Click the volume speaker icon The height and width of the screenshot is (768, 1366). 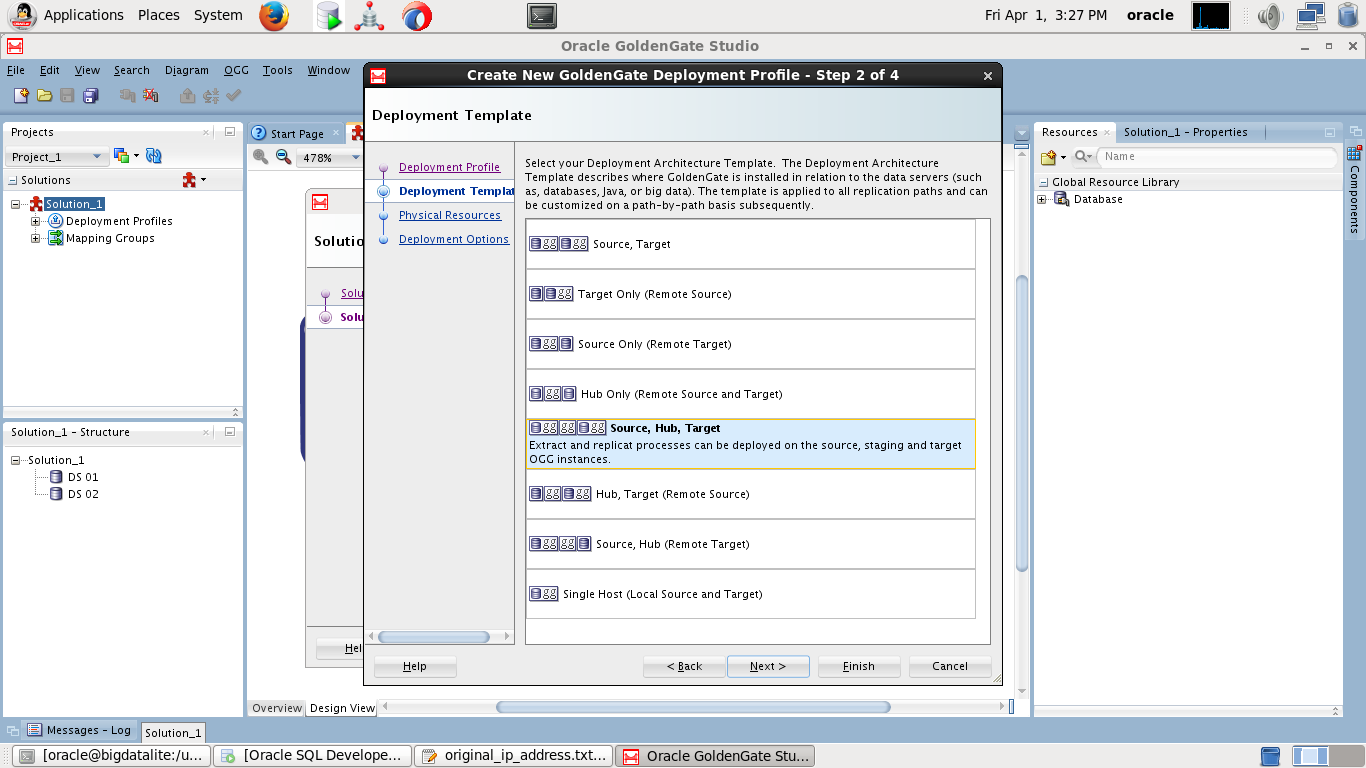click(1270, 15)
